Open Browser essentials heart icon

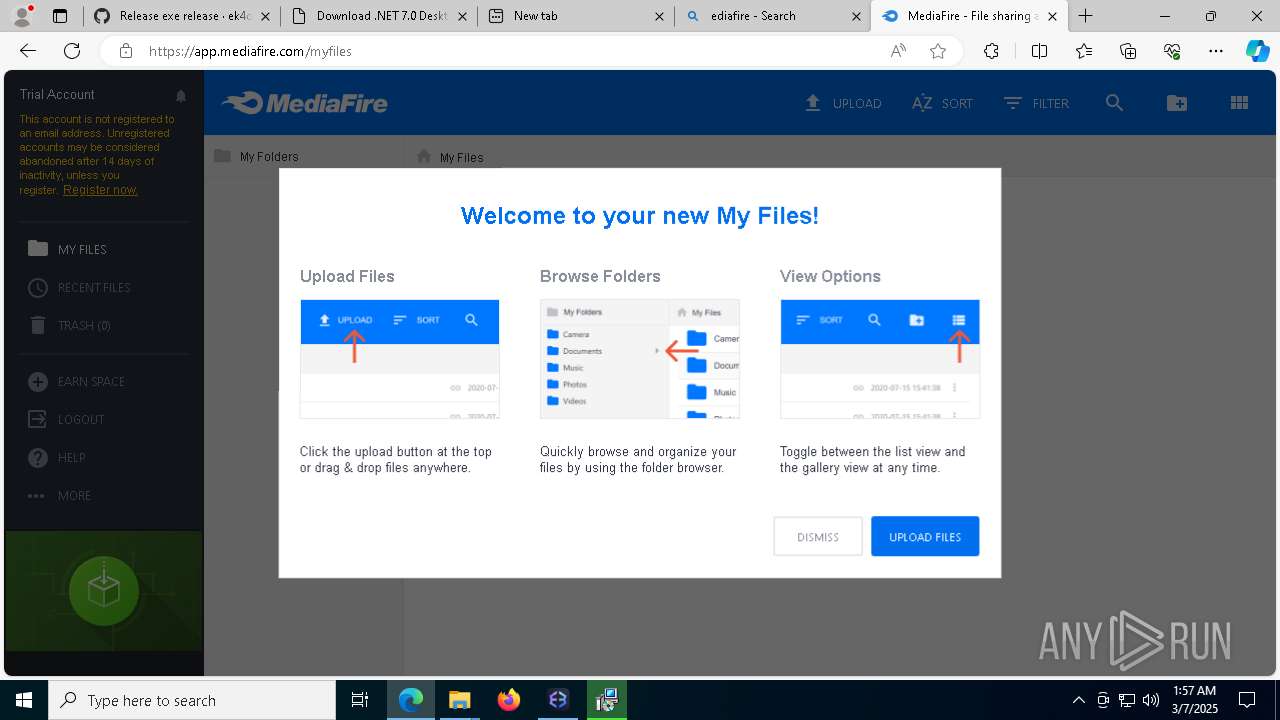tap(1172, 51)
